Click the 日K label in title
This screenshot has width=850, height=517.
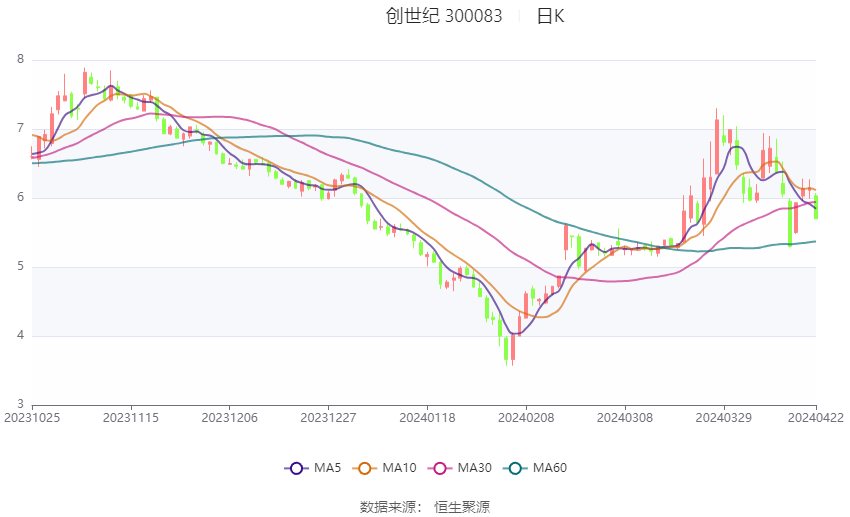click(550, 16)
